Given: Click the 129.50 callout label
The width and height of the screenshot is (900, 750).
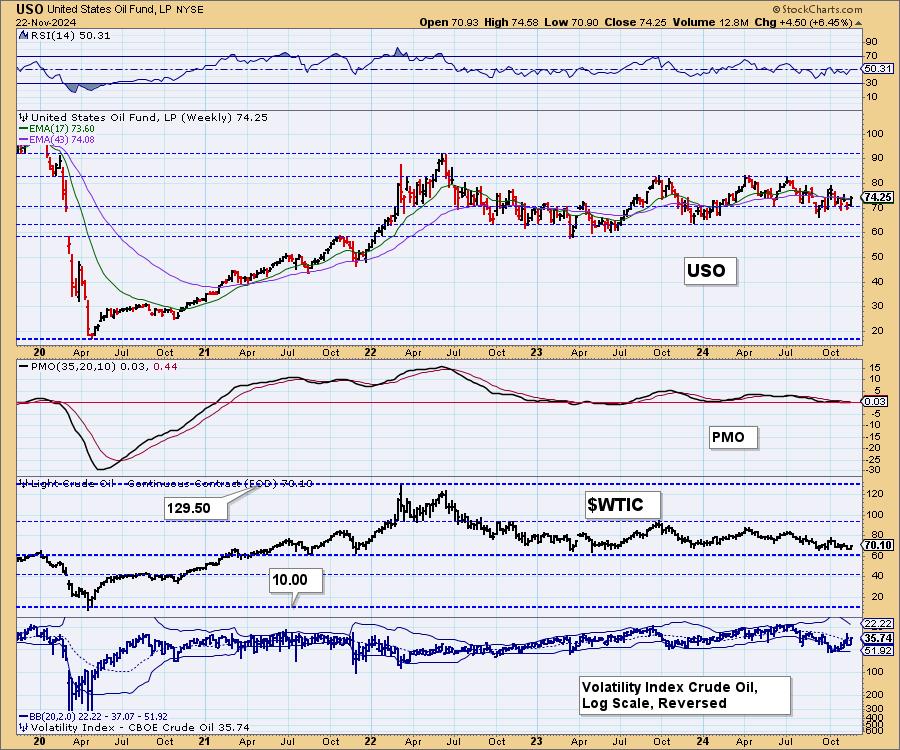Looking at the screenshot, I should tap(196, 508).
